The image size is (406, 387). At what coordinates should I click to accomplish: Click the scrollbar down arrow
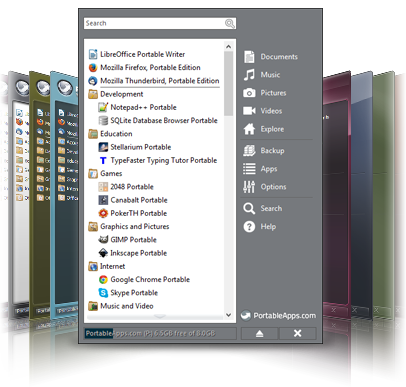tap(228, 315)
